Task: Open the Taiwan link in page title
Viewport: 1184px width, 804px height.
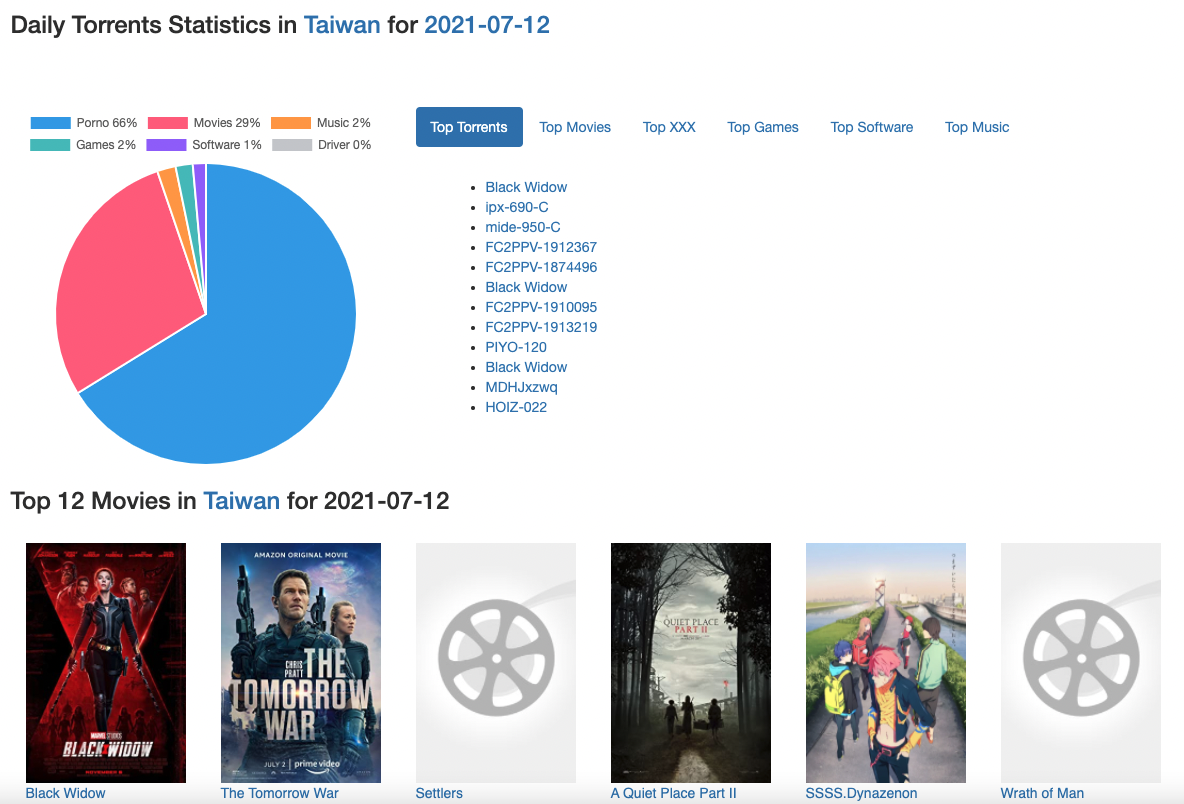Action: tap(342, 25)
